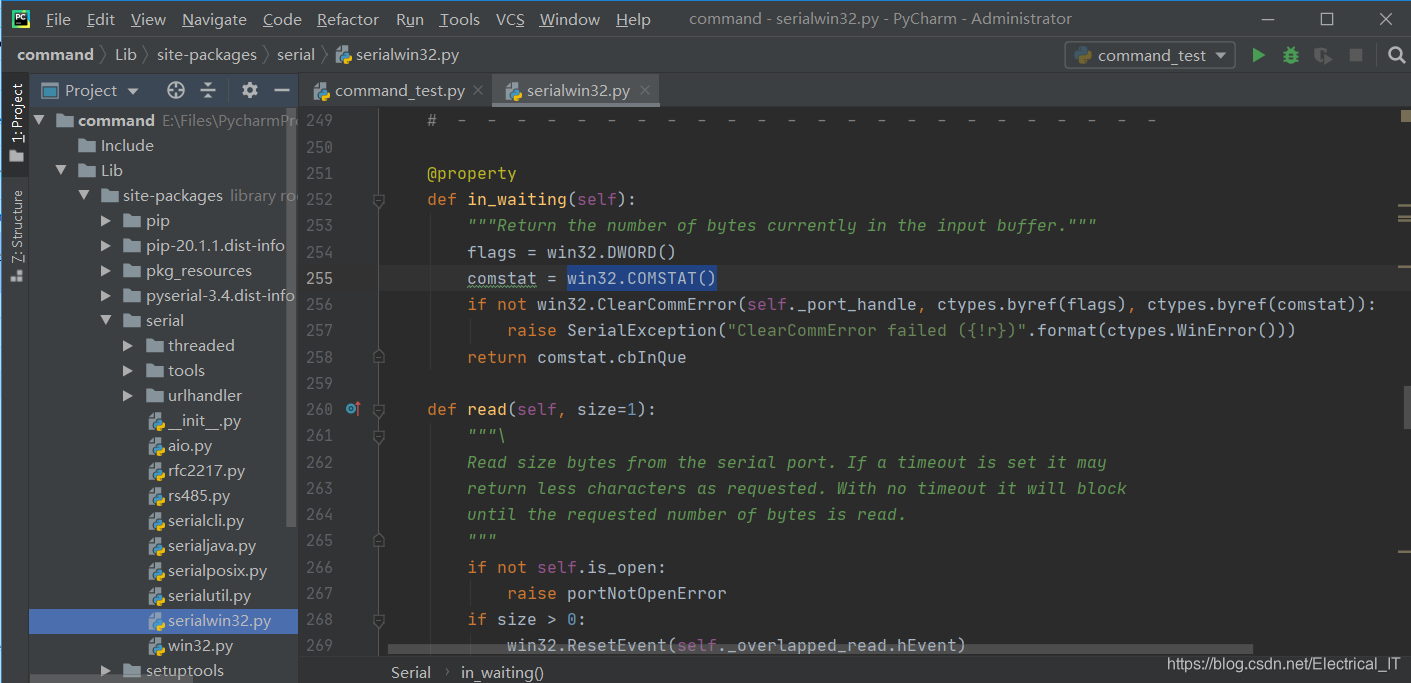This screenshot has width=1411, height=683.
Task: Click the editor horizontal scrollbar
Action: pyautogui.click(x=820, y=650)
